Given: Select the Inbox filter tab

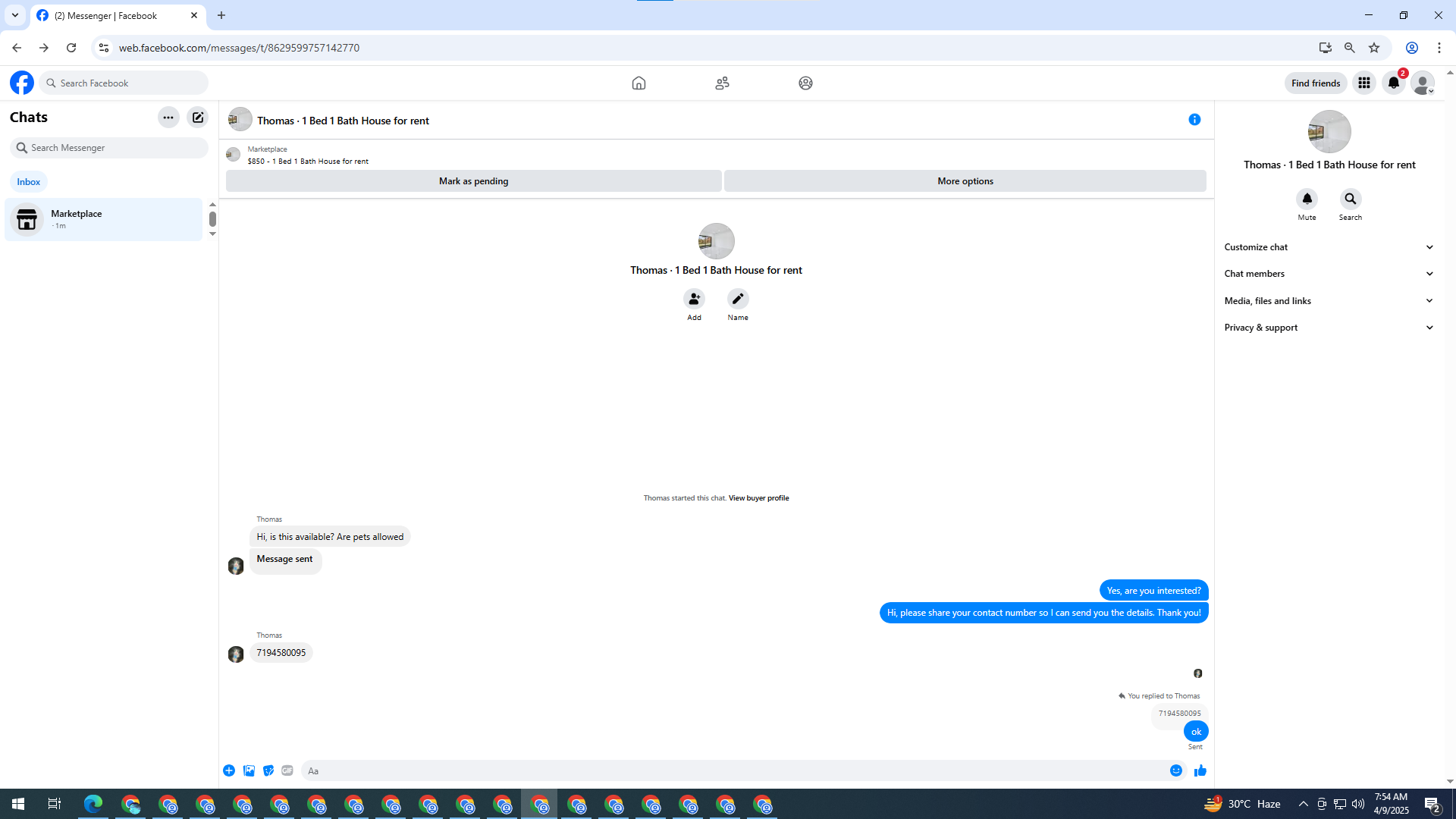Looking at the screenshot, I should click(x=29, y=182).
